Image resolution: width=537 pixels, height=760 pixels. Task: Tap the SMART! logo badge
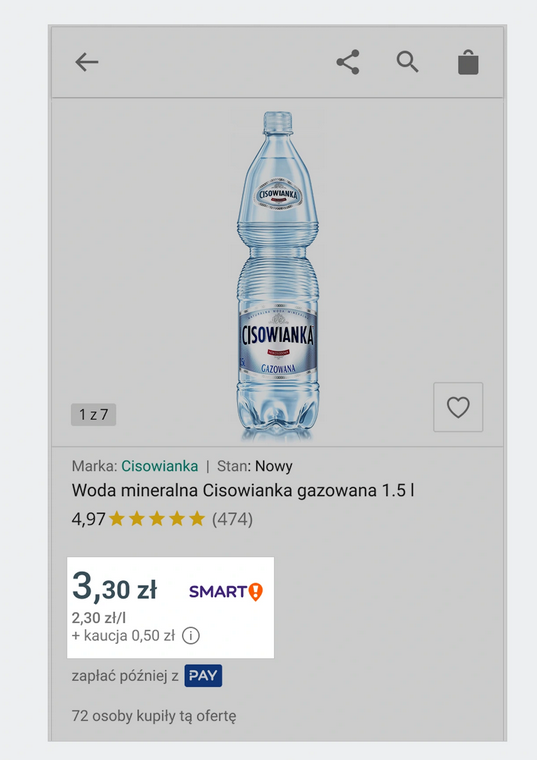point(226,592)
